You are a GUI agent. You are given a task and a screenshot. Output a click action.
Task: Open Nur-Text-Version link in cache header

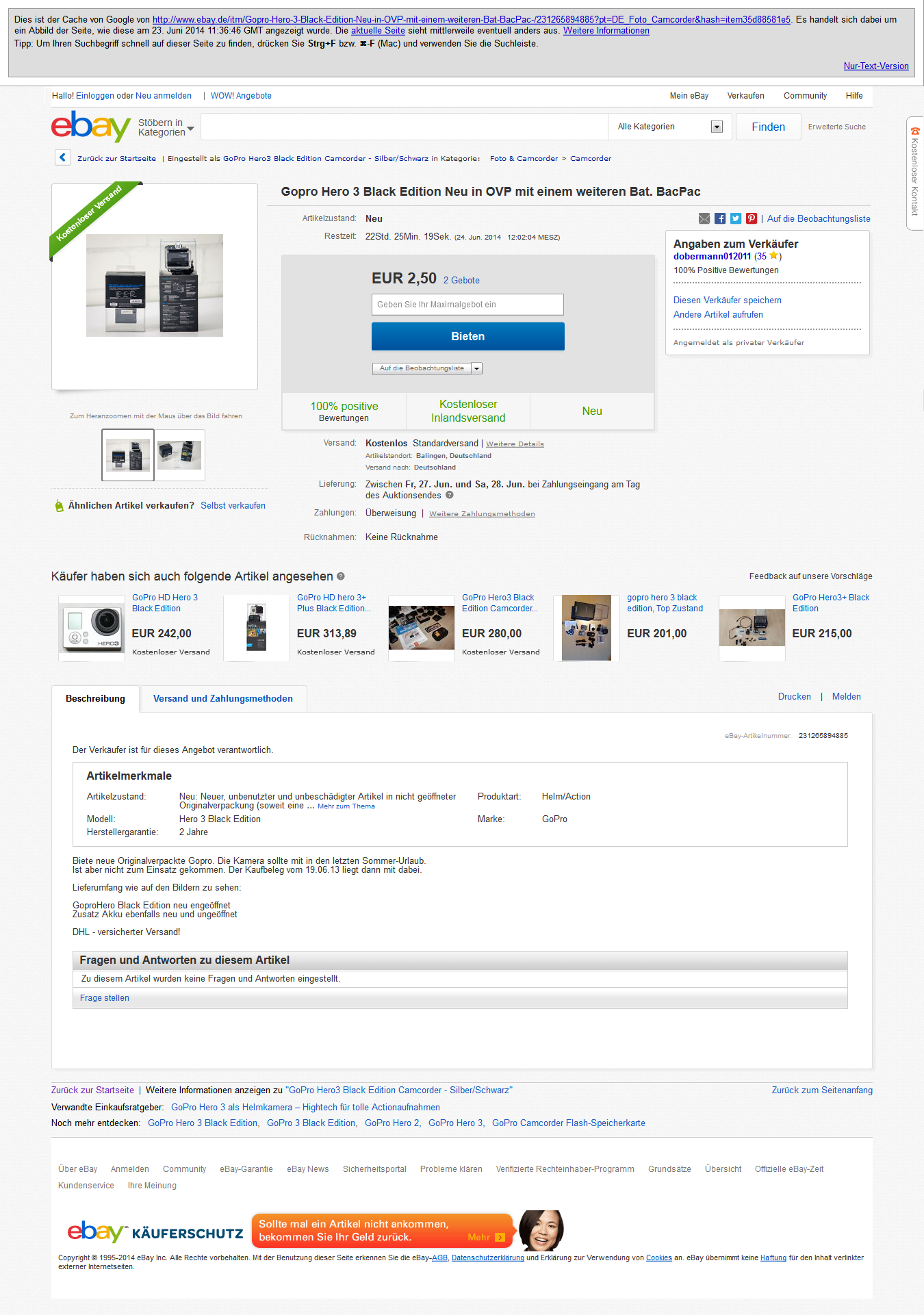pos(876,66)
